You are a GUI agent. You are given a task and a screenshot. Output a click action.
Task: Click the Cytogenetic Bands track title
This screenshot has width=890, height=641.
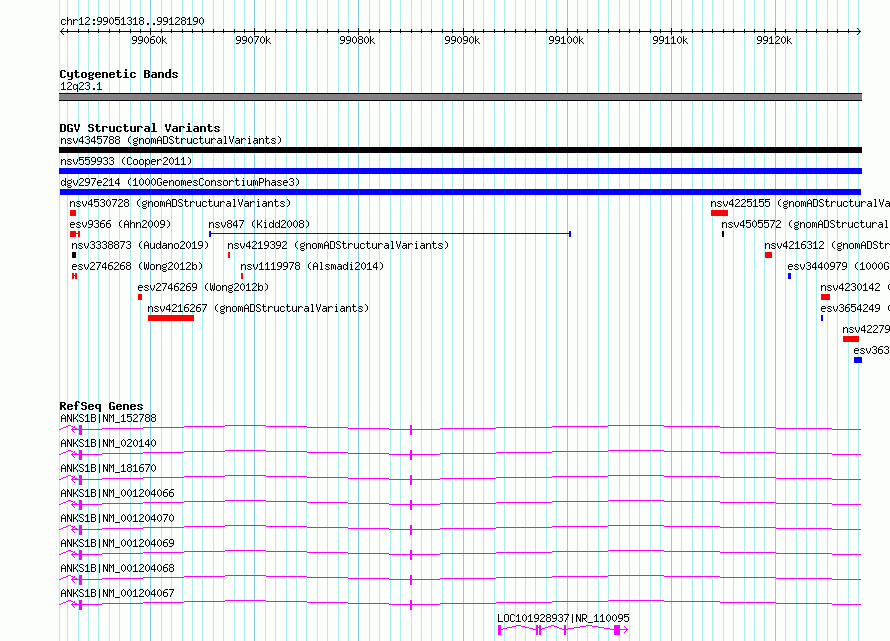point(119,74)
